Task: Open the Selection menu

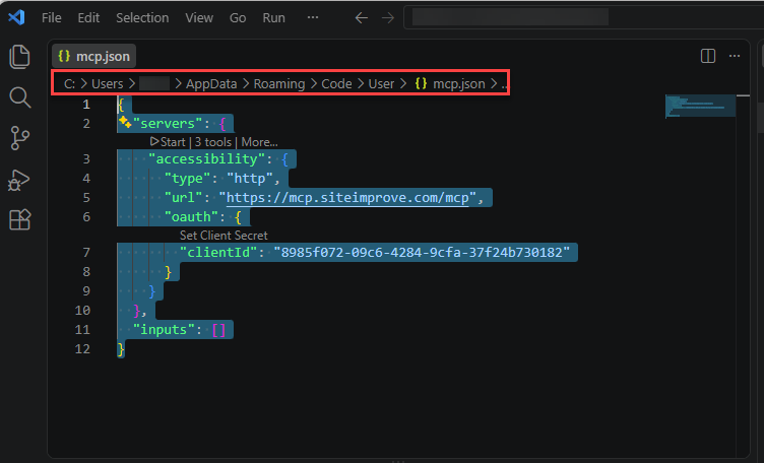Action: (142, 18)
